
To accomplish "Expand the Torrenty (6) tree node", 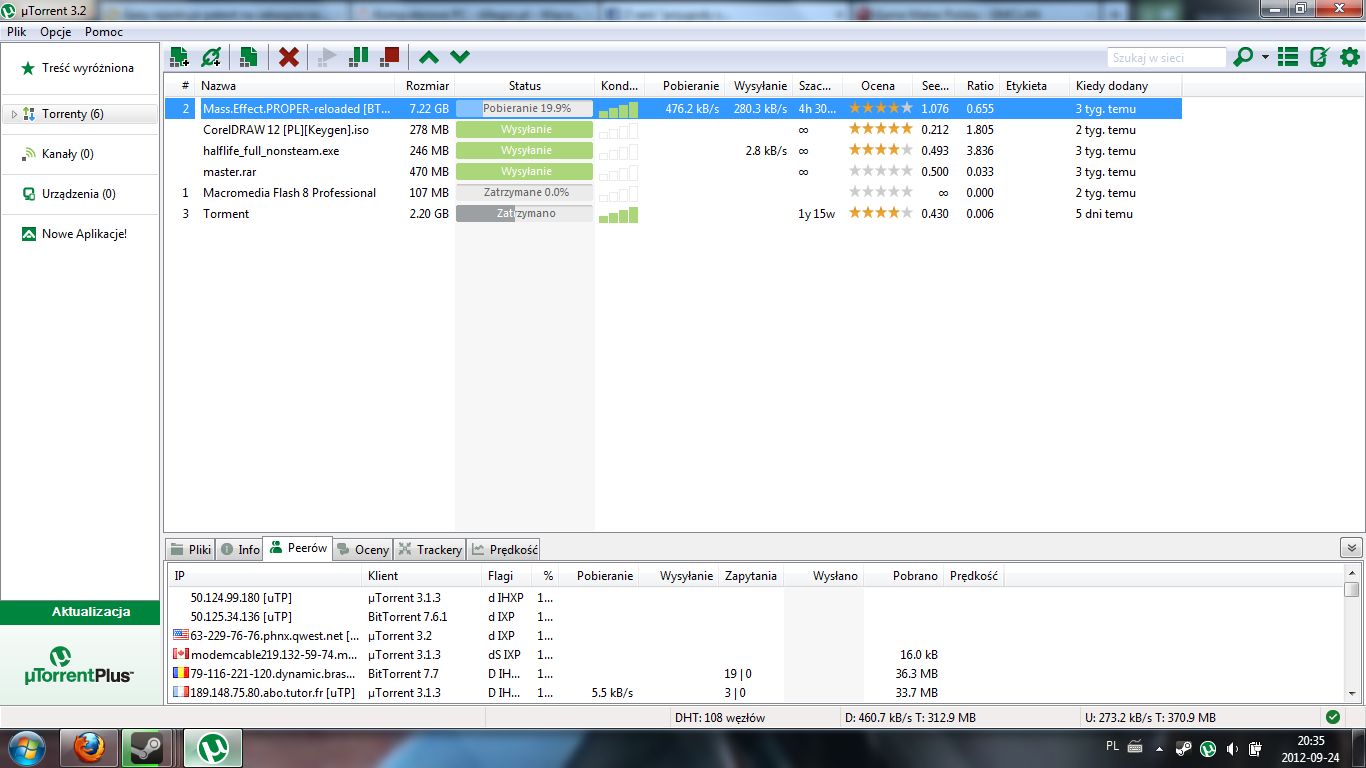I will (14, 115).
